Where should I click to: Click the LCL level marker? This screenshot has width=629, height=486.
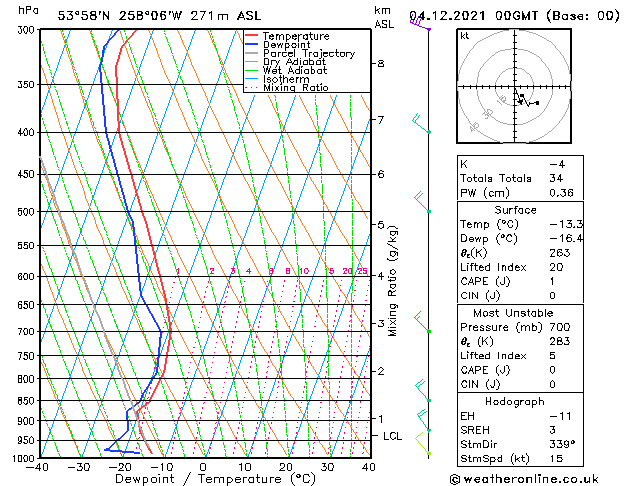(x=392, y=436)
